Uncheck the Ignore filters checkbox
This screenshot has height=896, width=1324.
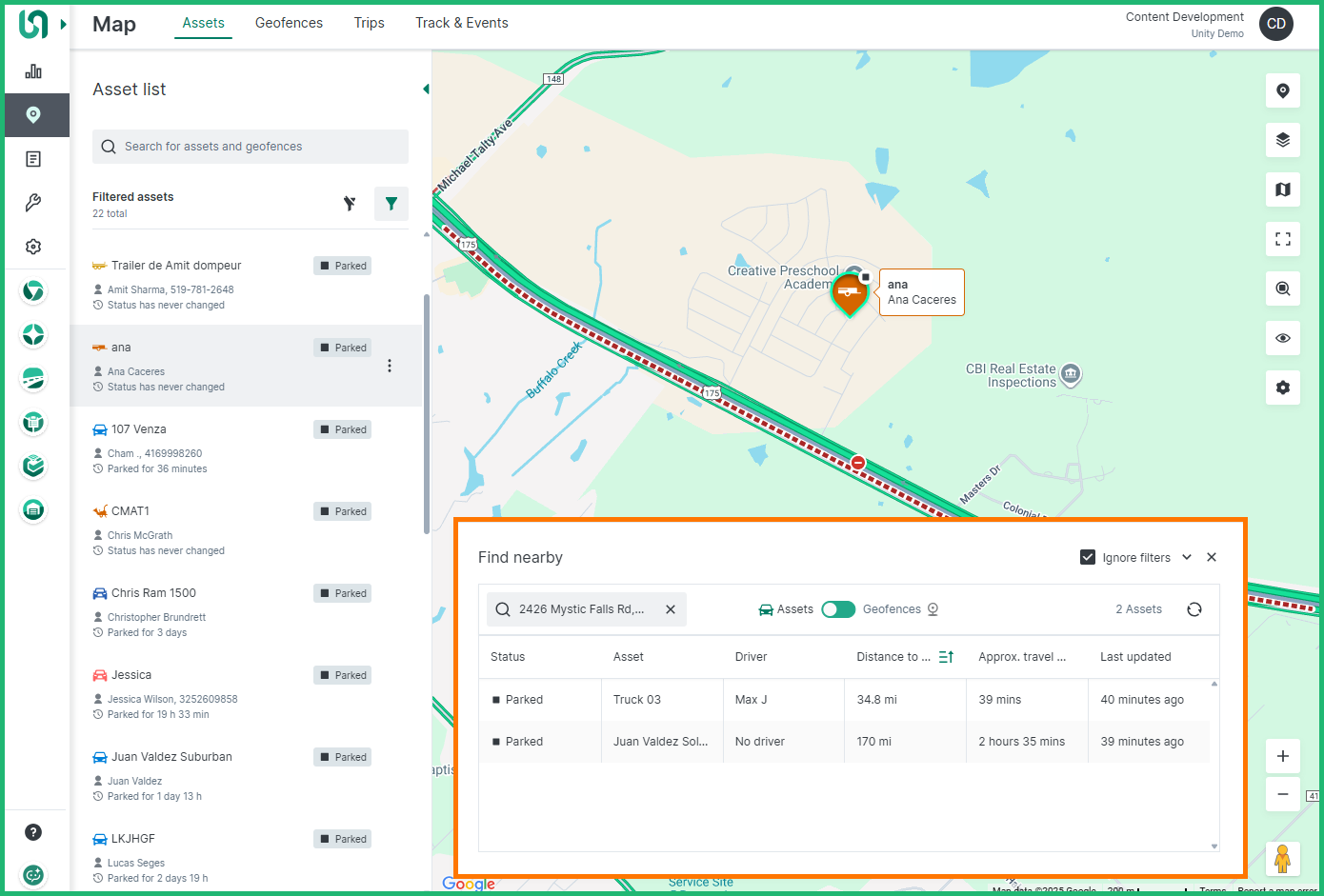(1088, 557)
